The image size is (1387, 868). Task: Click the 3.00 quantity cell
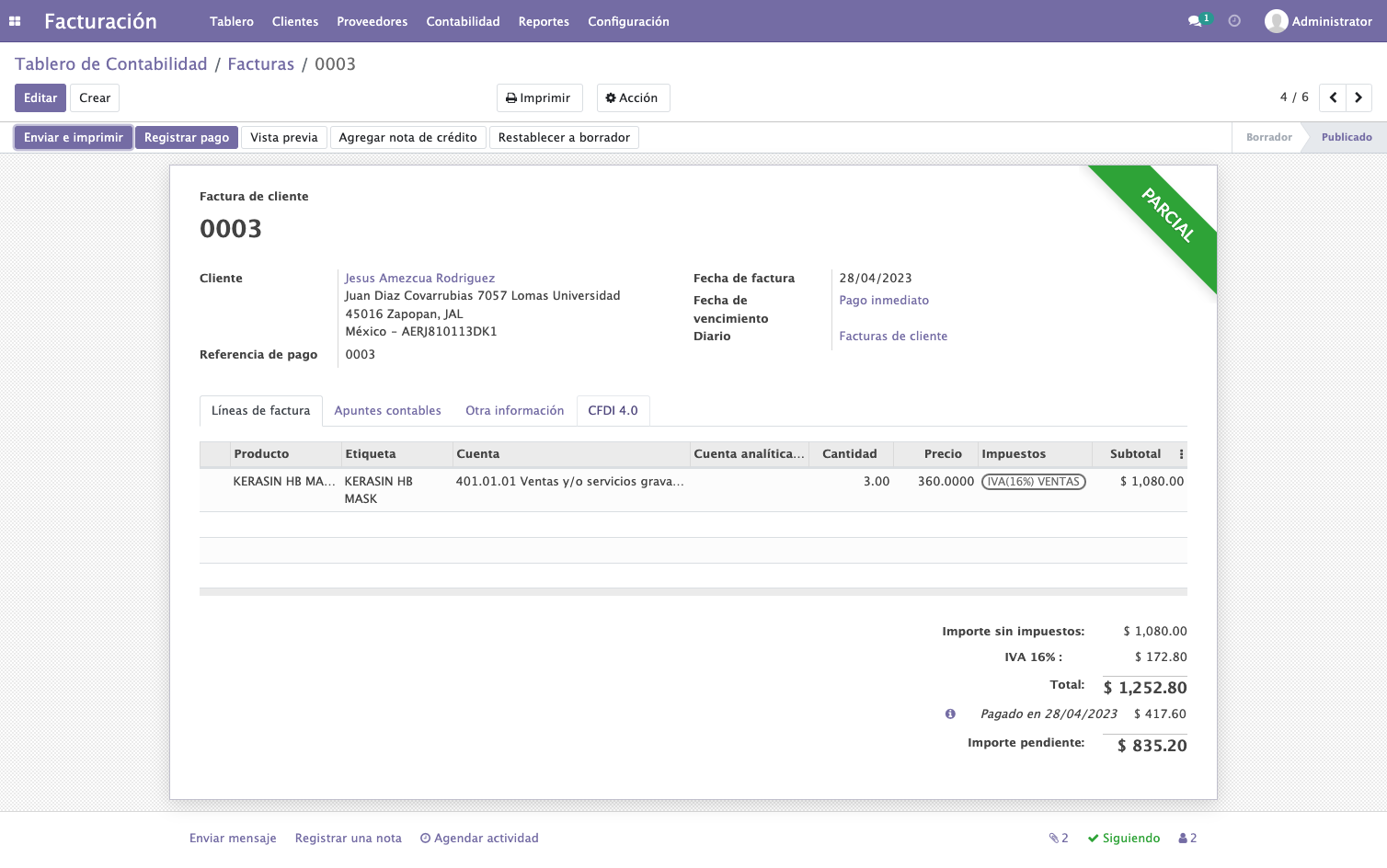pos(877,481)
